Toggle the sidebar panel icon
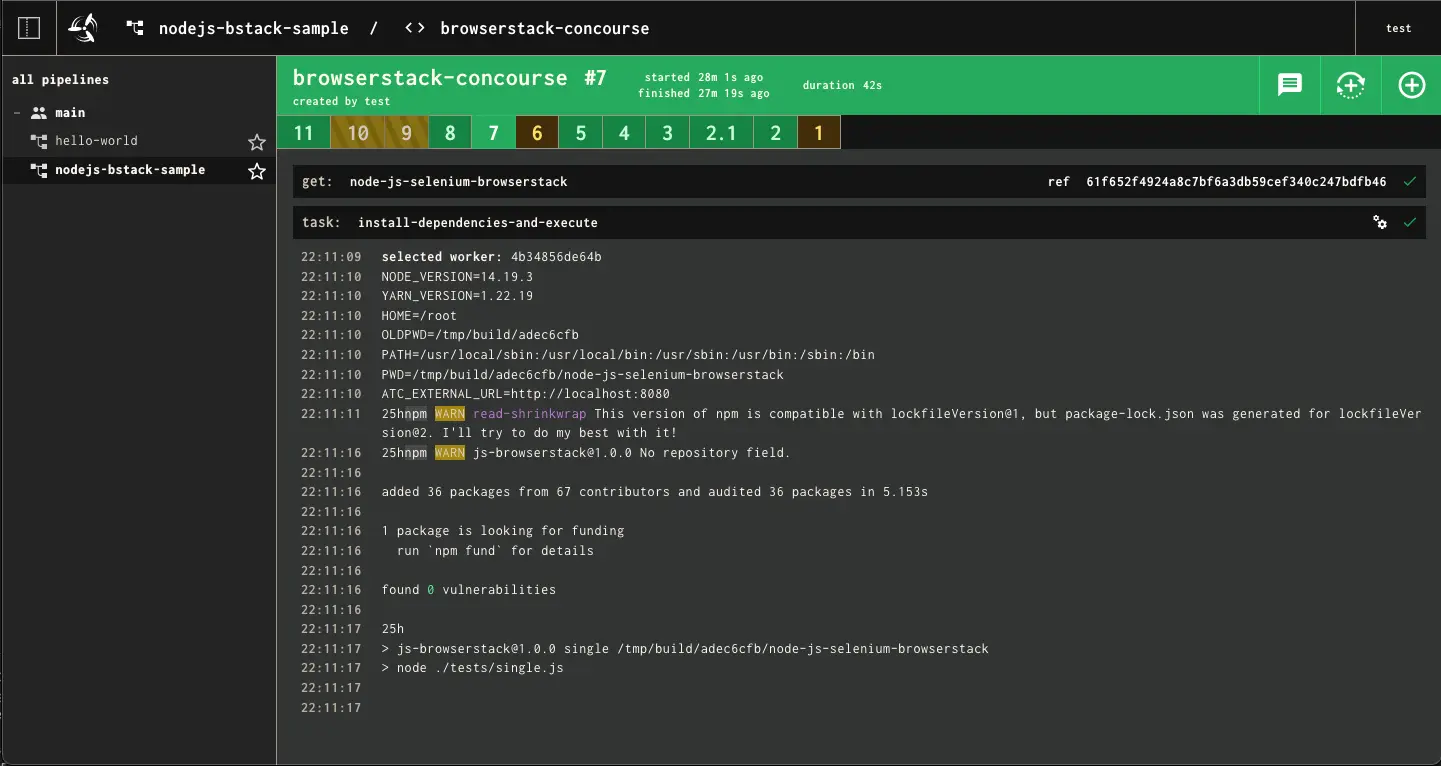Viewport: 1441px width, 766px height. [x=29, y=28]
